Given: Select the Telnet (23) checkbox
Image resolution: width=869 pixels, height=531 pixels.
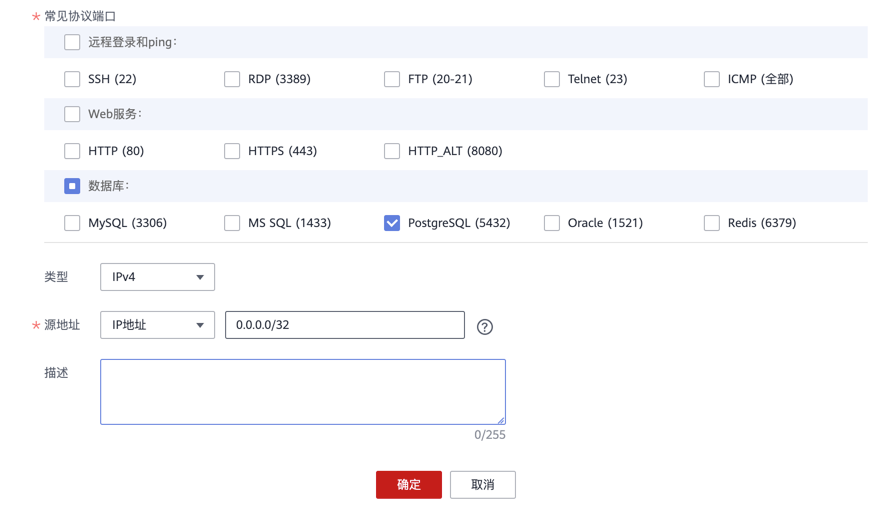Looking at the screenshot, I should (x=552, y=79).
